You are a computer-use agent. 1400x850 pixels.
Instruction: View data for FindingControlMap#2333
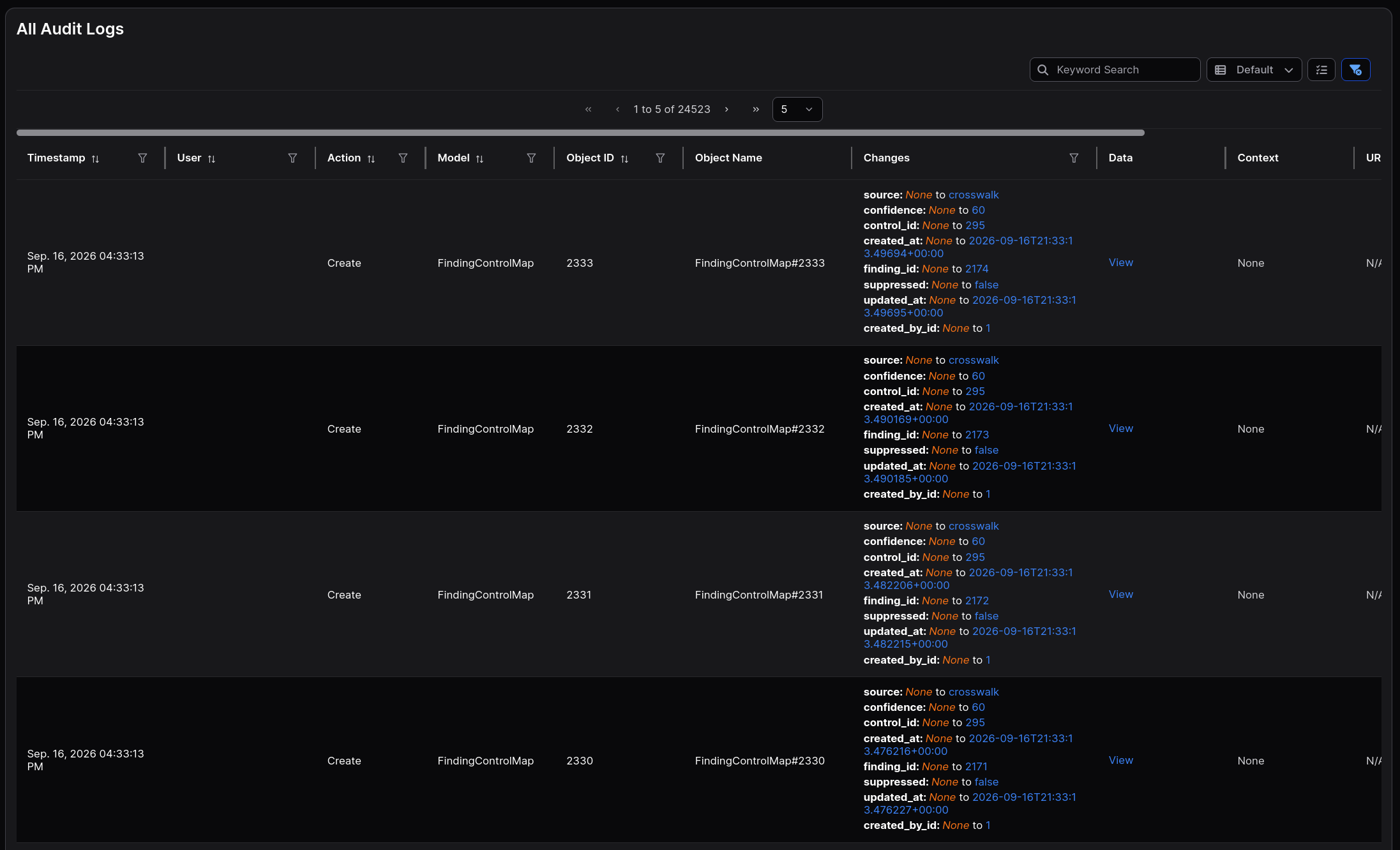tap(1120, 262)
